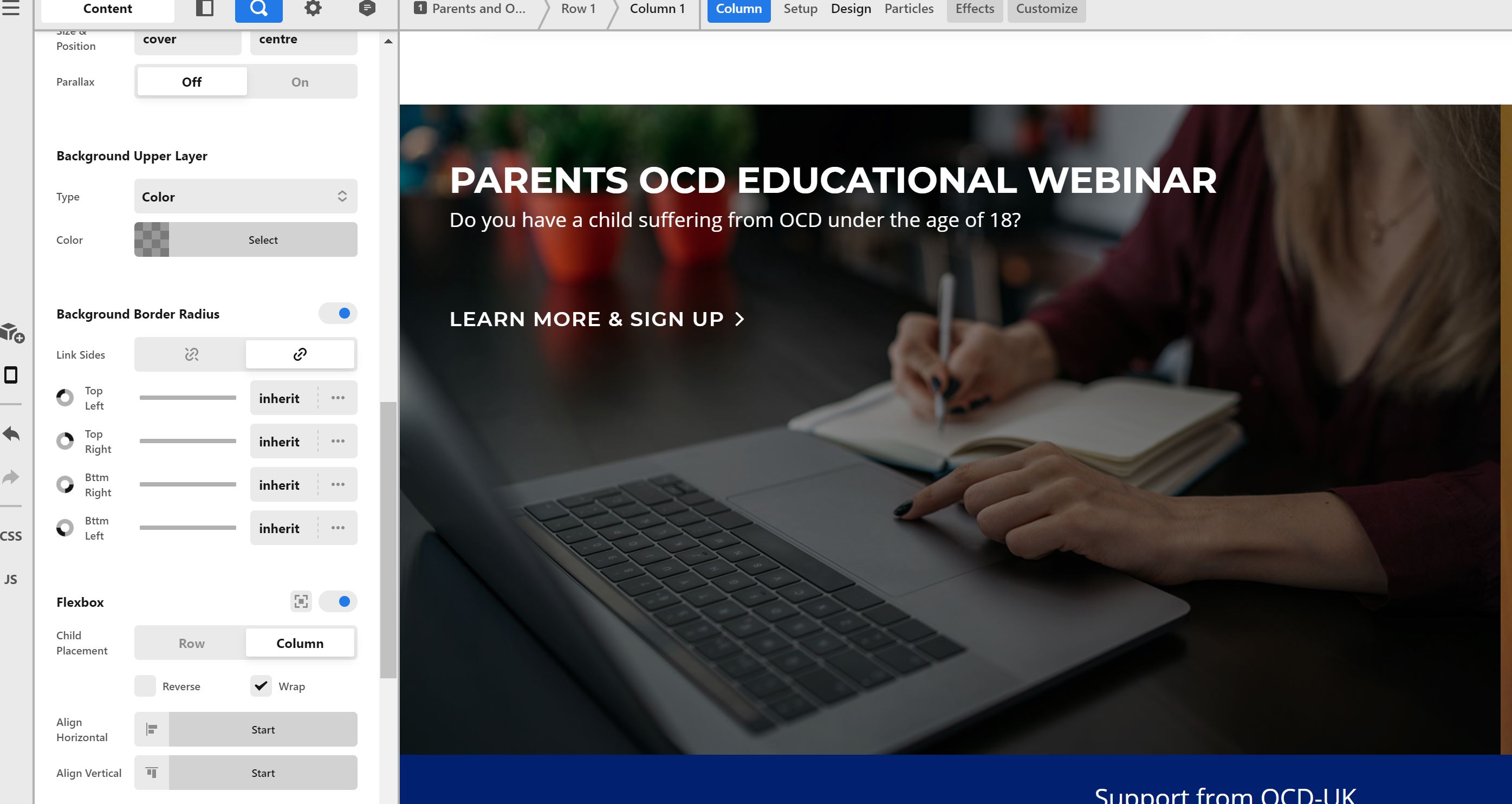This screenshot has height=804, width=1512.
Task: Select unlinked sides option
Action: (x=191, y=354)
